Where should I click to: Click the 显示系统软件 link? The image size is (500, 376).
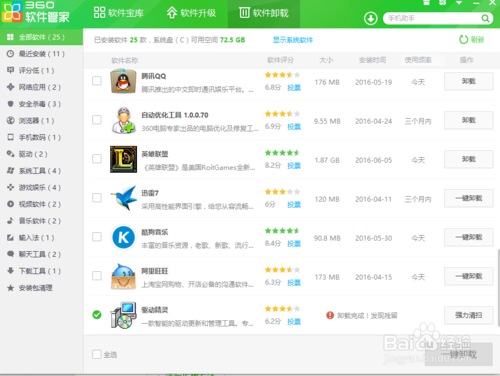click(293, 40)
